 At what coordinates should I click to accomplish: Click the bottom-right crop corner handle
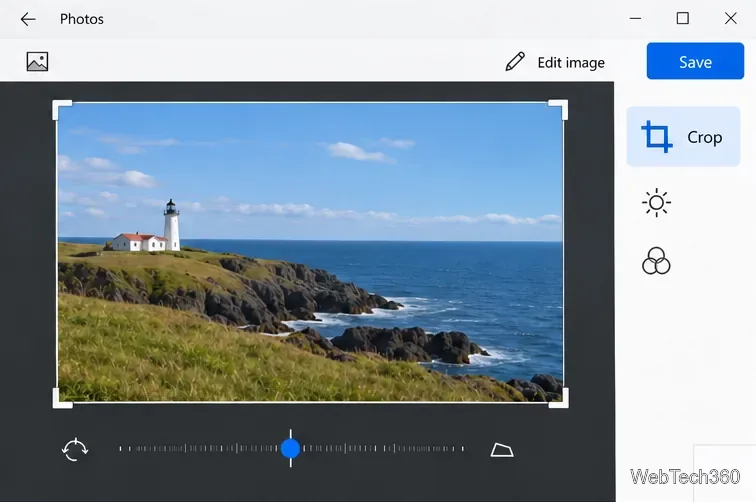(559, 398)
